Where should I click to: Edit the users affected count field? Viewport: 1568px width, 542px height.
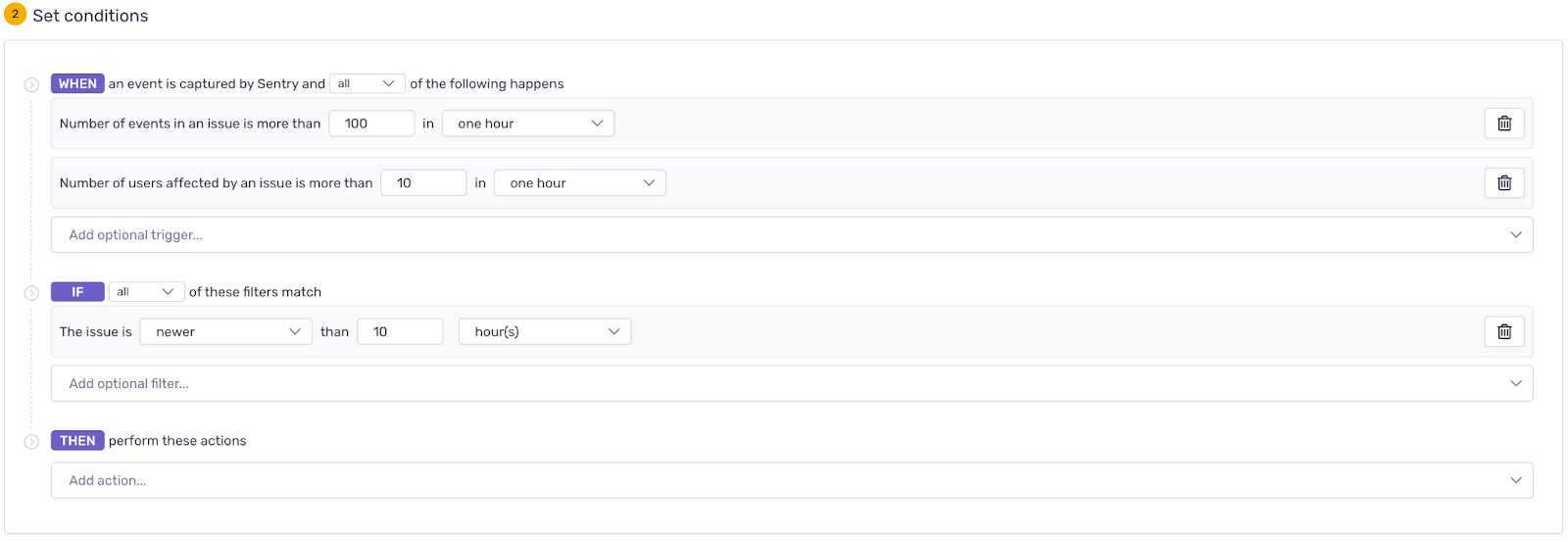[x=423, y=183]
